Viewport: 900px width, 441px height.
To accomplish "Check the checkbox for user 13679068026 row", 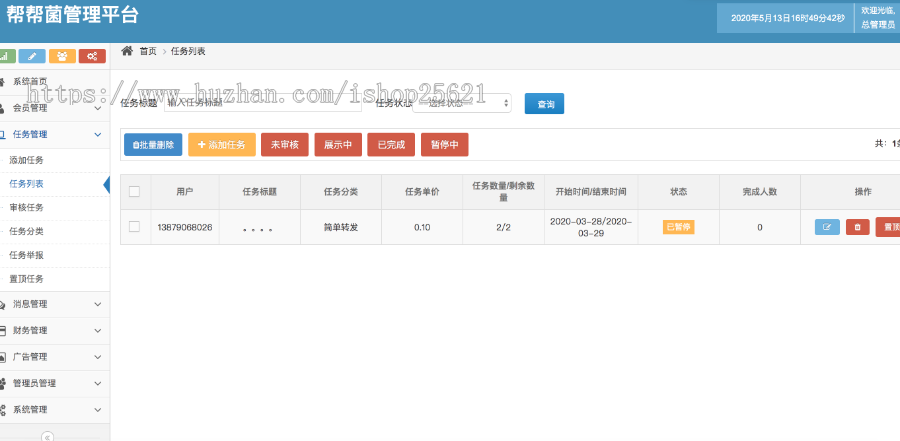I will pos(134,227).
